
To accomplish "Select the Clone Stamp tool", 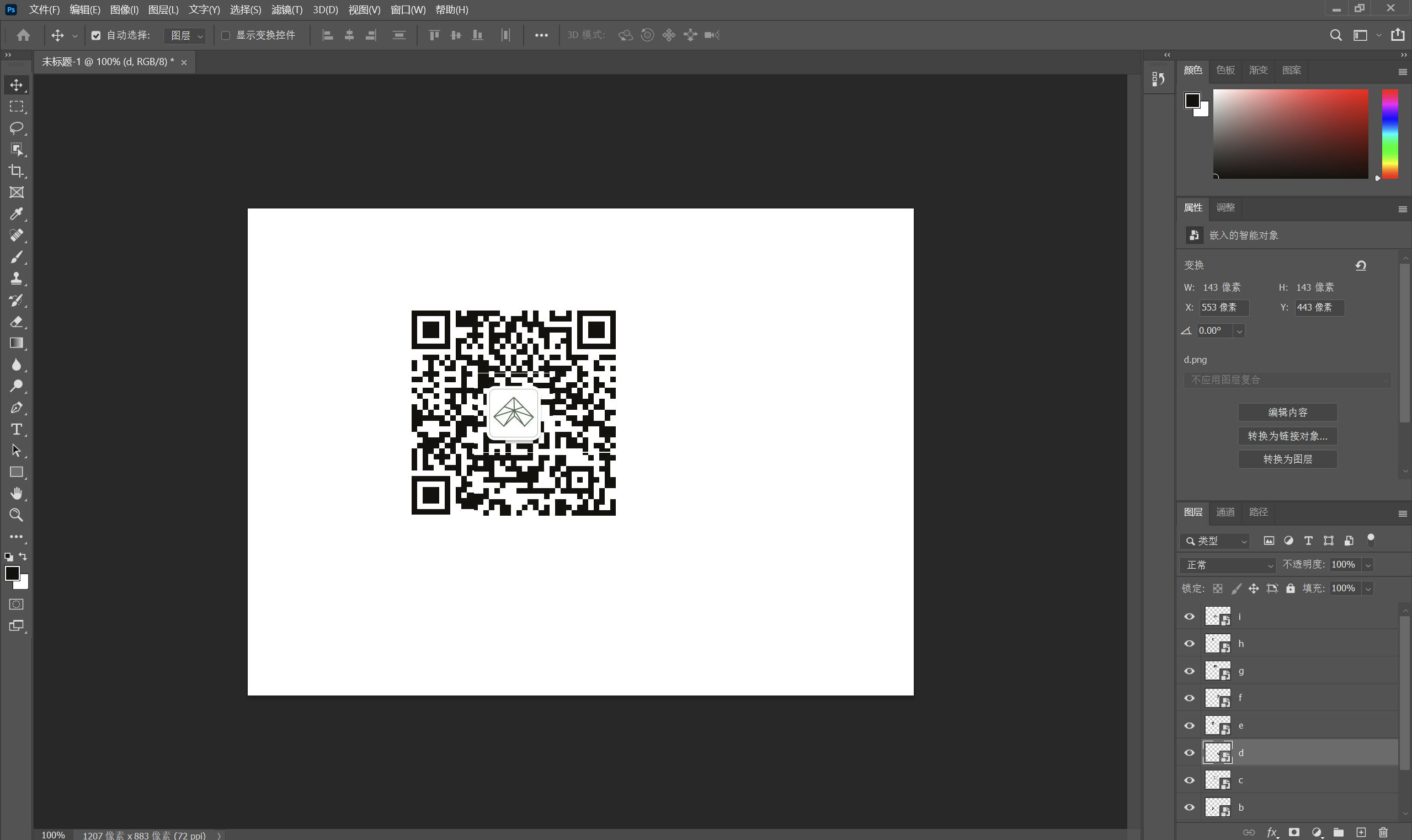I will (17, 279).
